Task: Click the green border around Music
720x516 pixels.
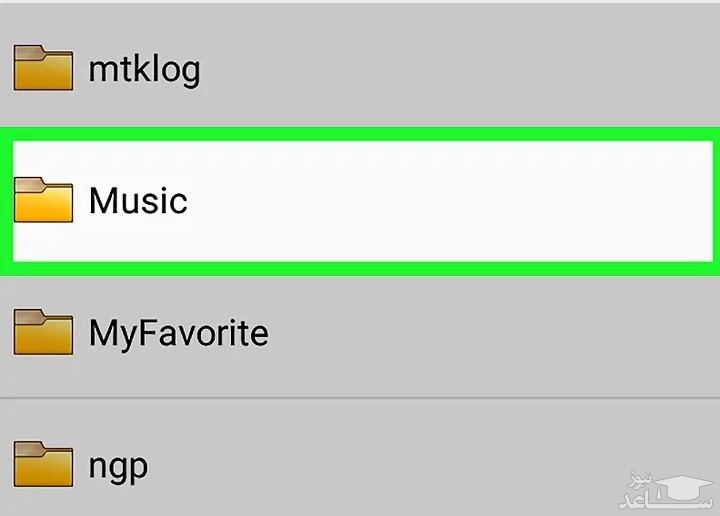Action: 360,134
